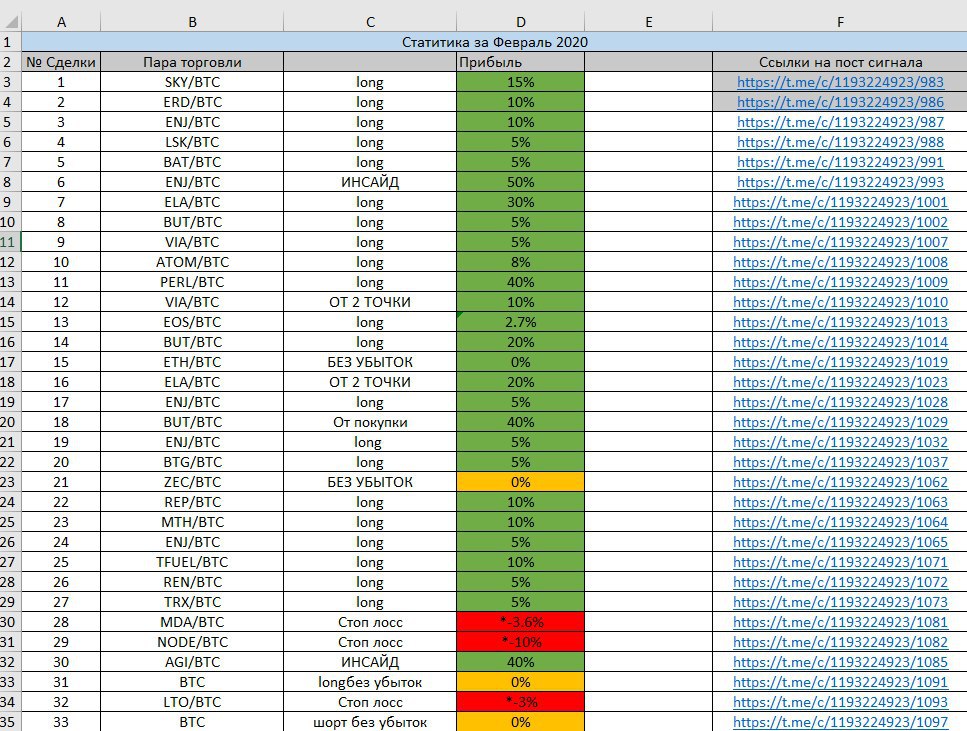Click the 30% profit cell

521,202
